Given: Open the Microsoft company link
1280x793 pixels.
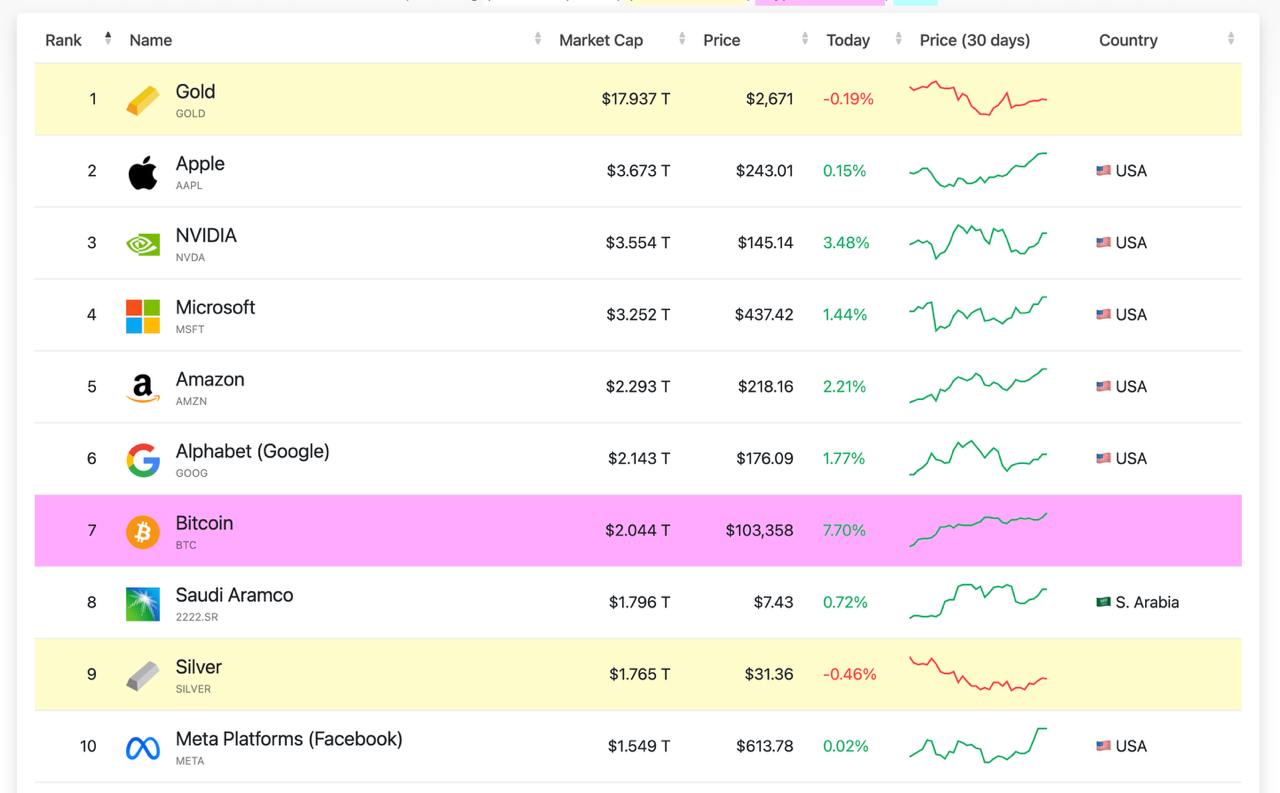Looking at the screenshot, I should pos(215,307).
